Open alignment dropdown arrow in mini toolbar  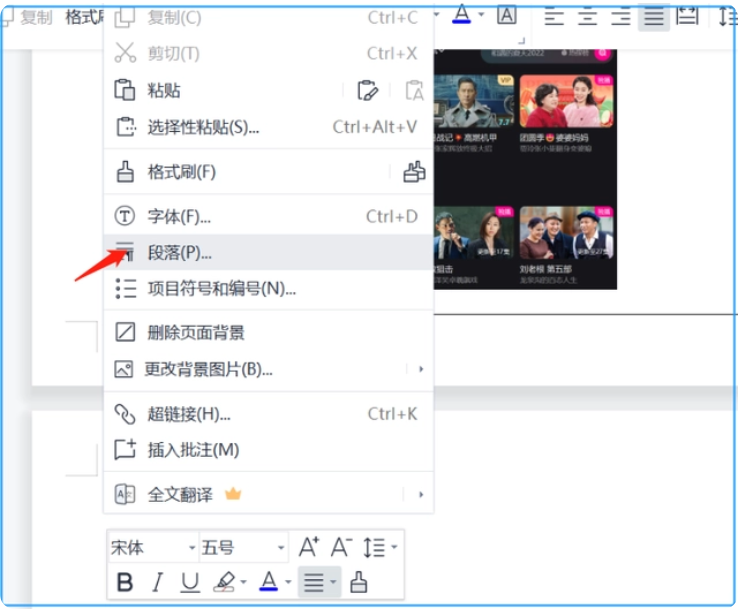click(333, 582)
